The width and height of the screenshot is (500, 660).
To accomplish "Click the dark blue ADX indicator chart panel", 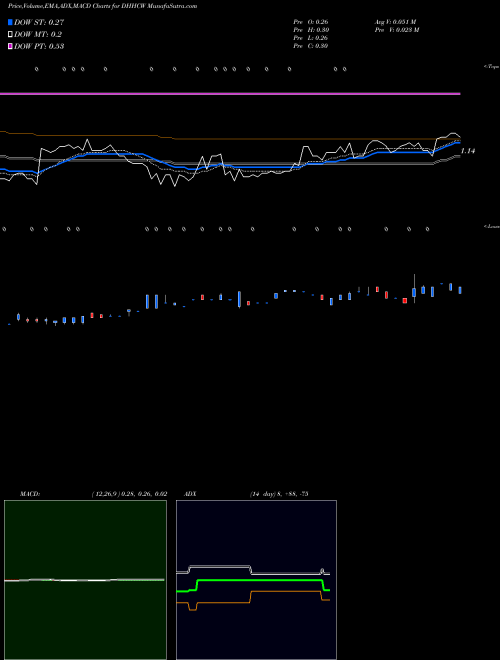I will (256, 580).
